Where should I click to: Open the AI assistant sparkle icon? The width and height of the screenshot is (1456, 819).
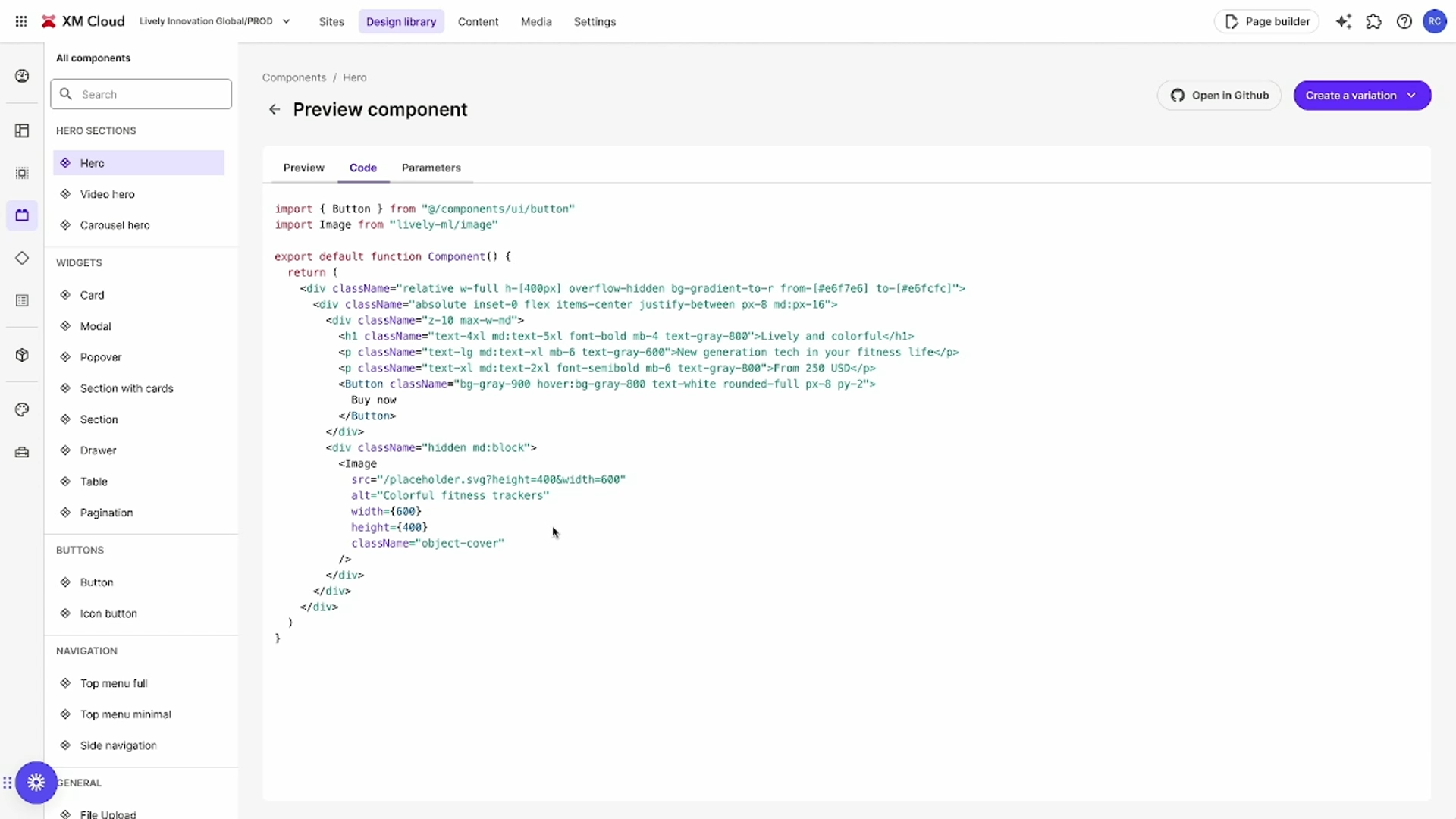(1344, 21)
